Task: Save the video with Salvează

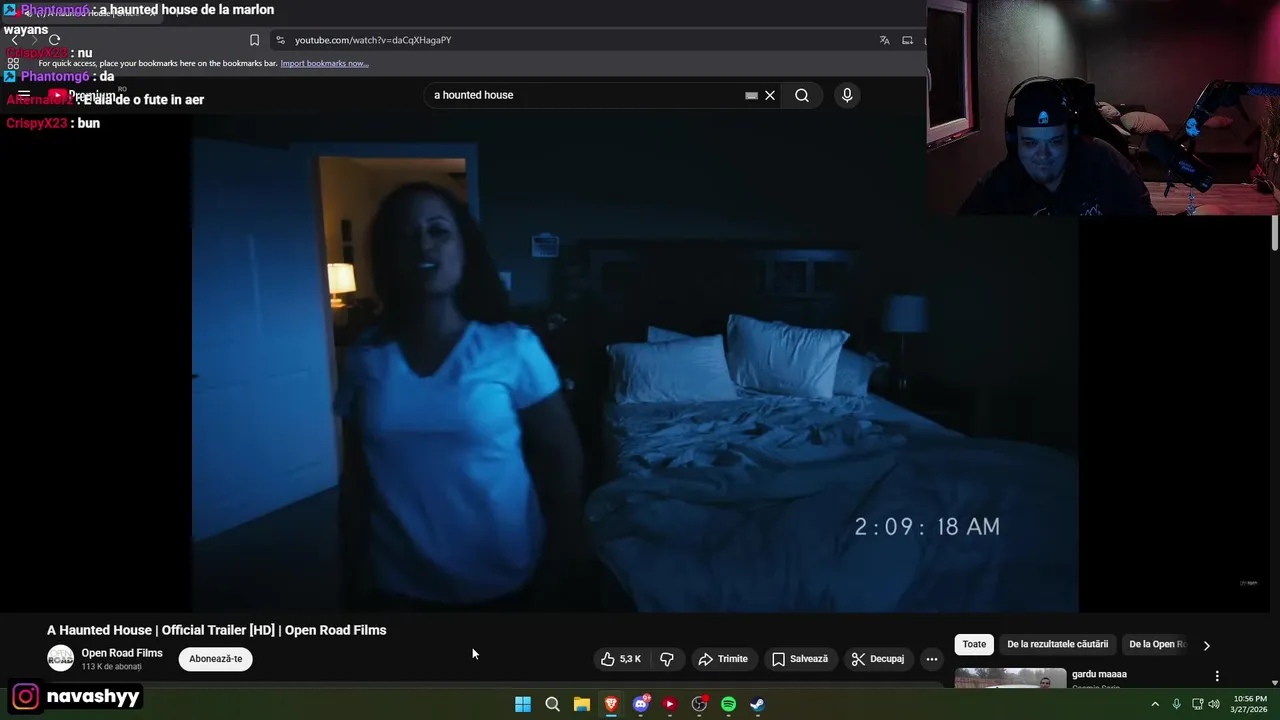Action: (x=799, y=659)
